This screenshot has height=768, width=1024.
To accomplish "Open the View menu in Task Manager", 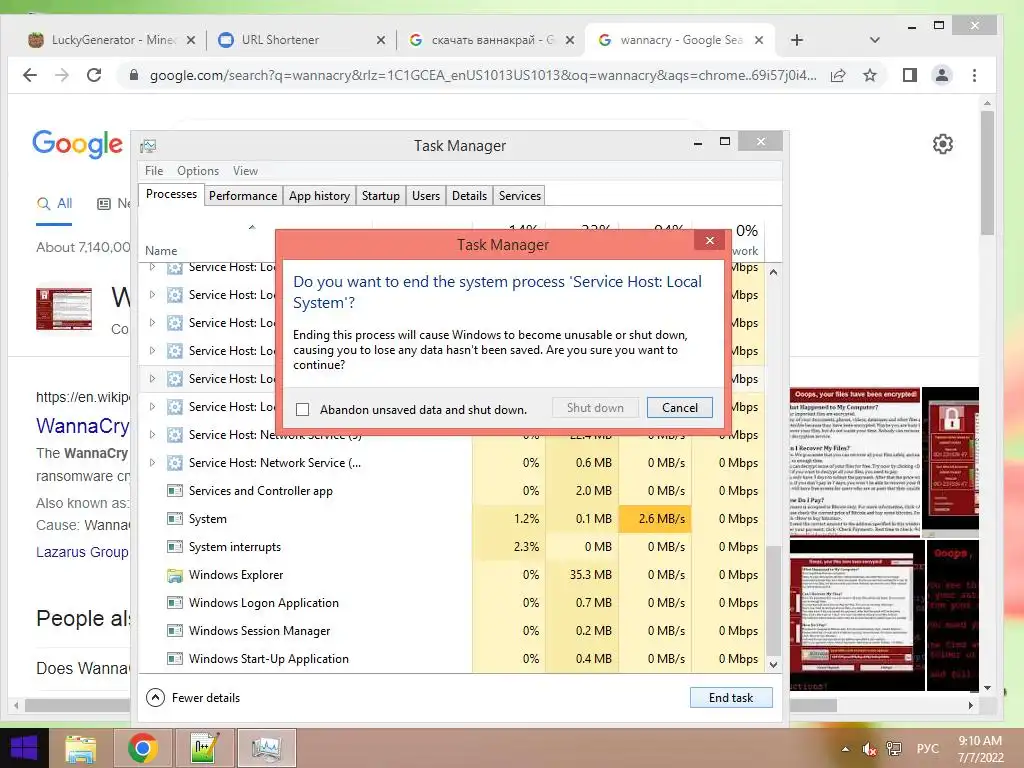I will pos(245,170).
